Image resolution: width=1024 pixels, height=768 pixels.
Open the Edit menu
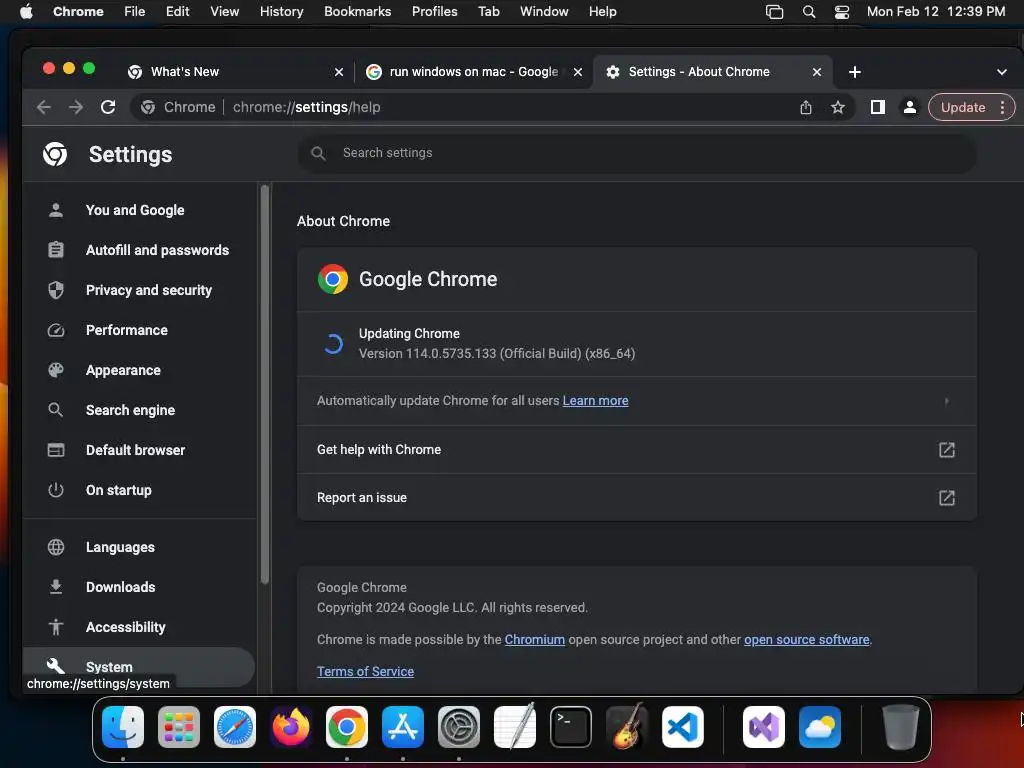point(177,11)
